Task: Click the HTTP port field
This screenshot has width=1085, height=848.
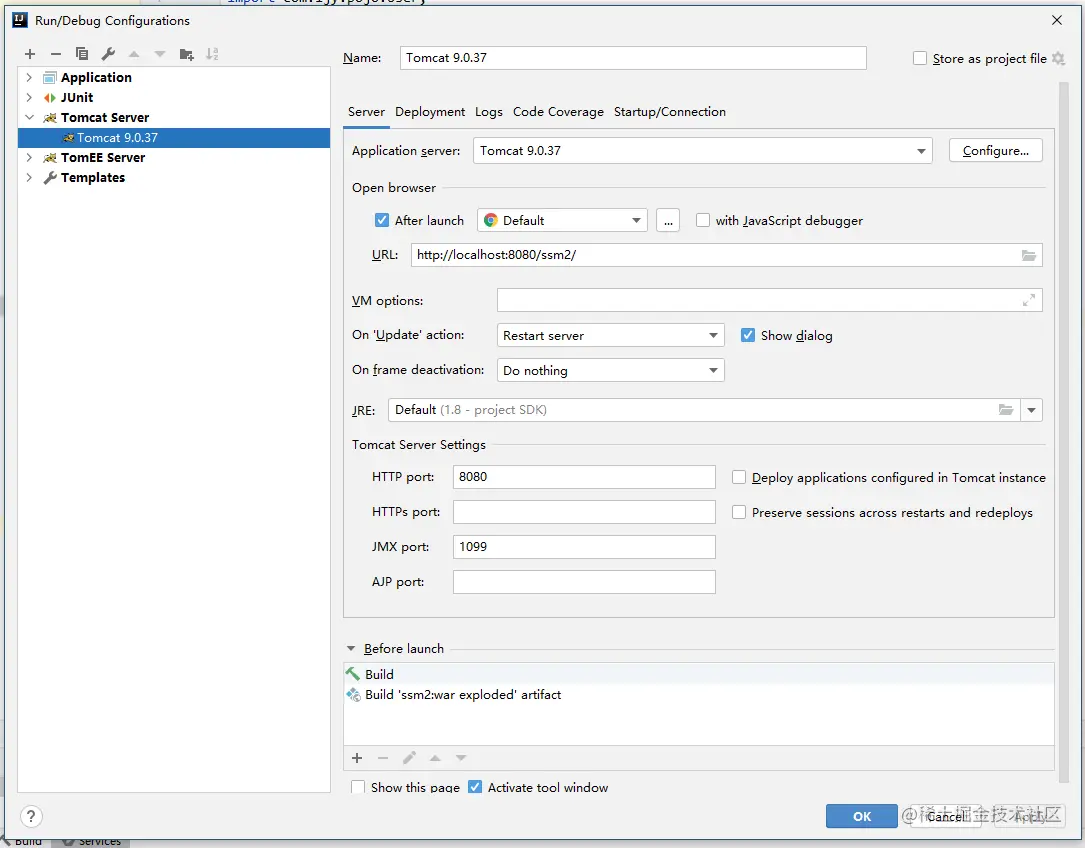Action: (x=584, y=477)
